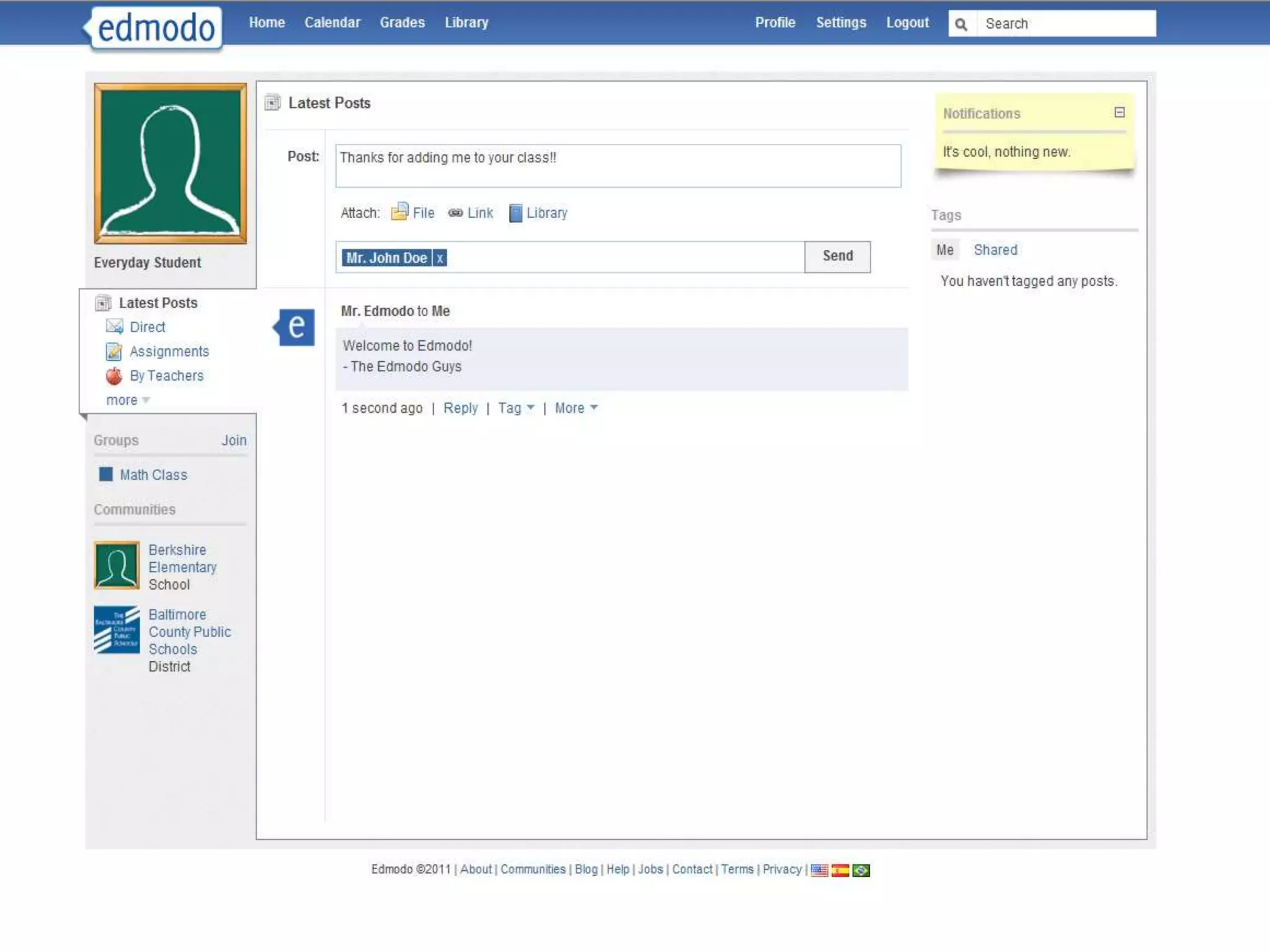Open the Grades menu in top navigation

point(402,23)
